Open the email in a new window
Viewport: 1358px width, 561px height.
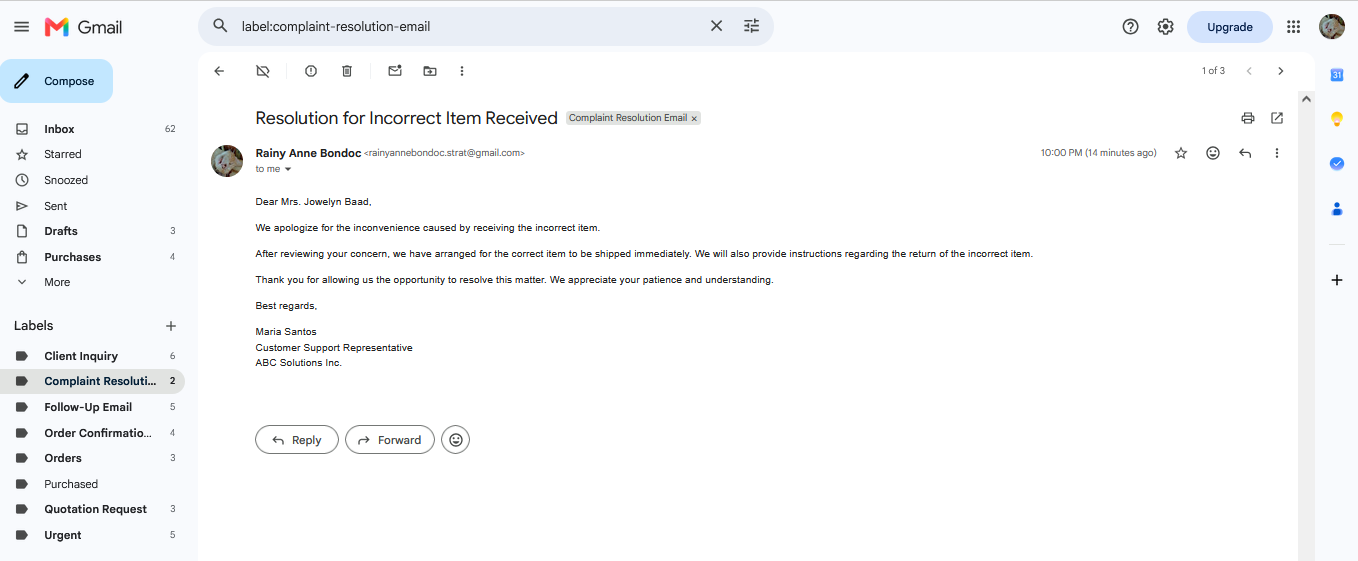(1277, 118)
